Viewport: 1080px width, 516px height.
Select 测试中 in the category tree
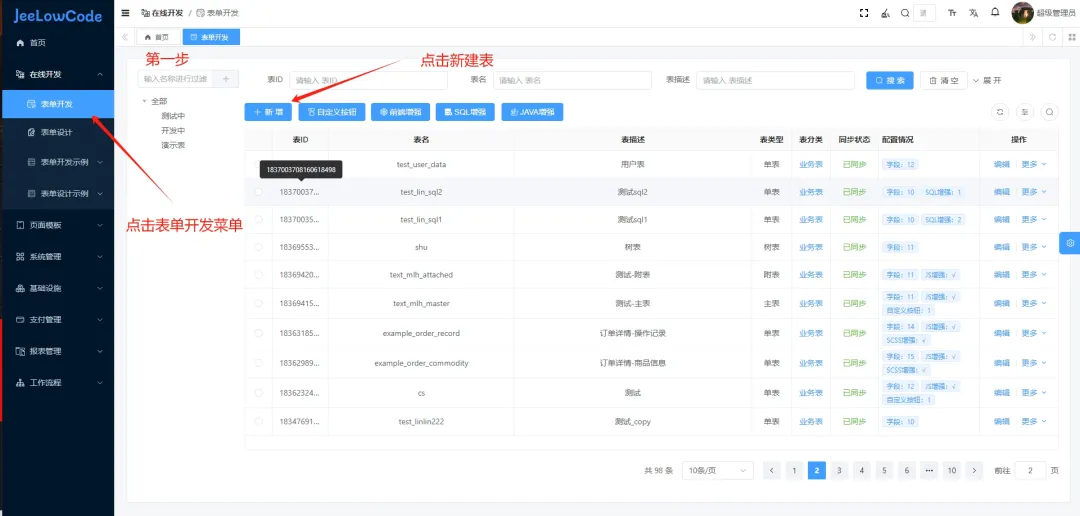coord(173,116)
